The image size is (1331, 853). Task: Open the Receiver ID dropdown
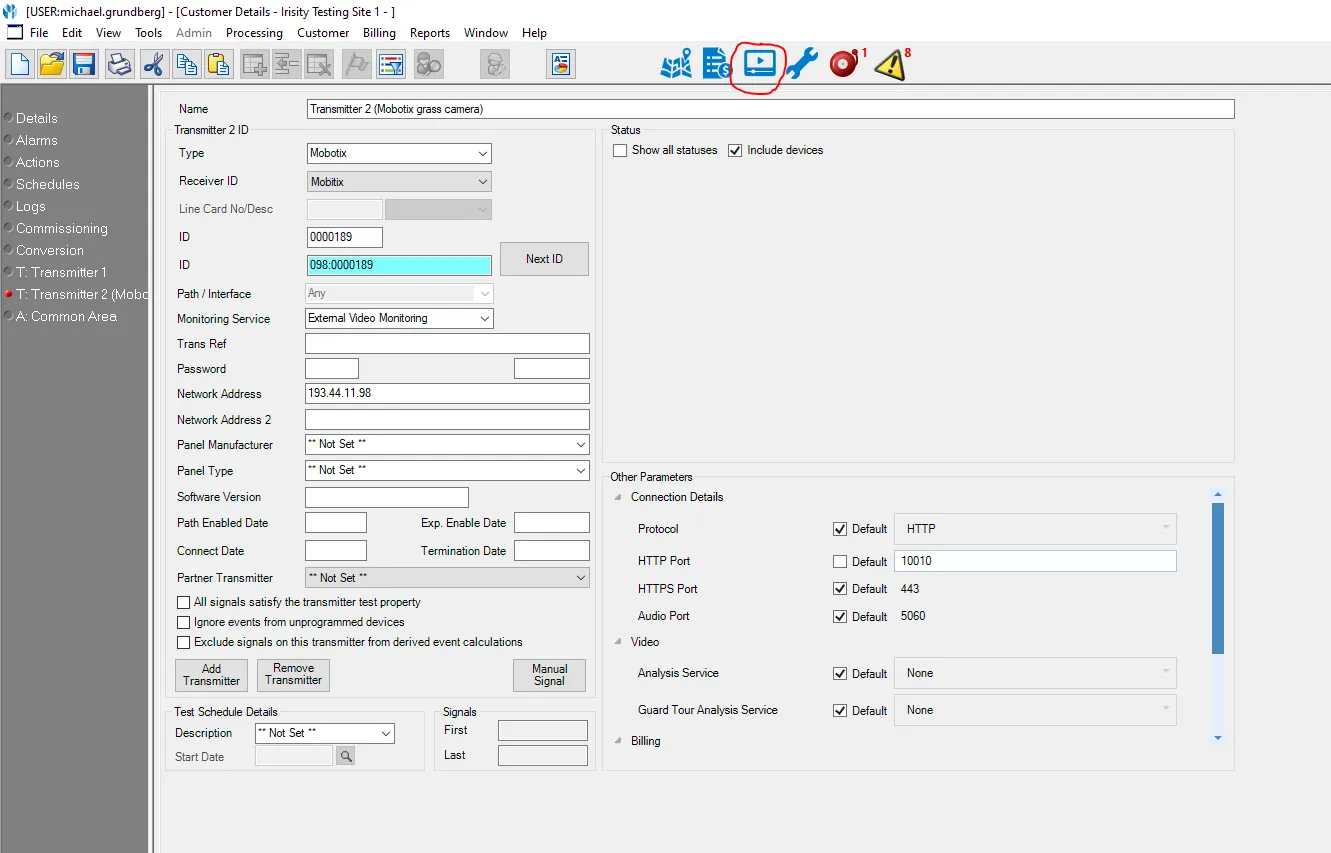[x=399, y=182]
